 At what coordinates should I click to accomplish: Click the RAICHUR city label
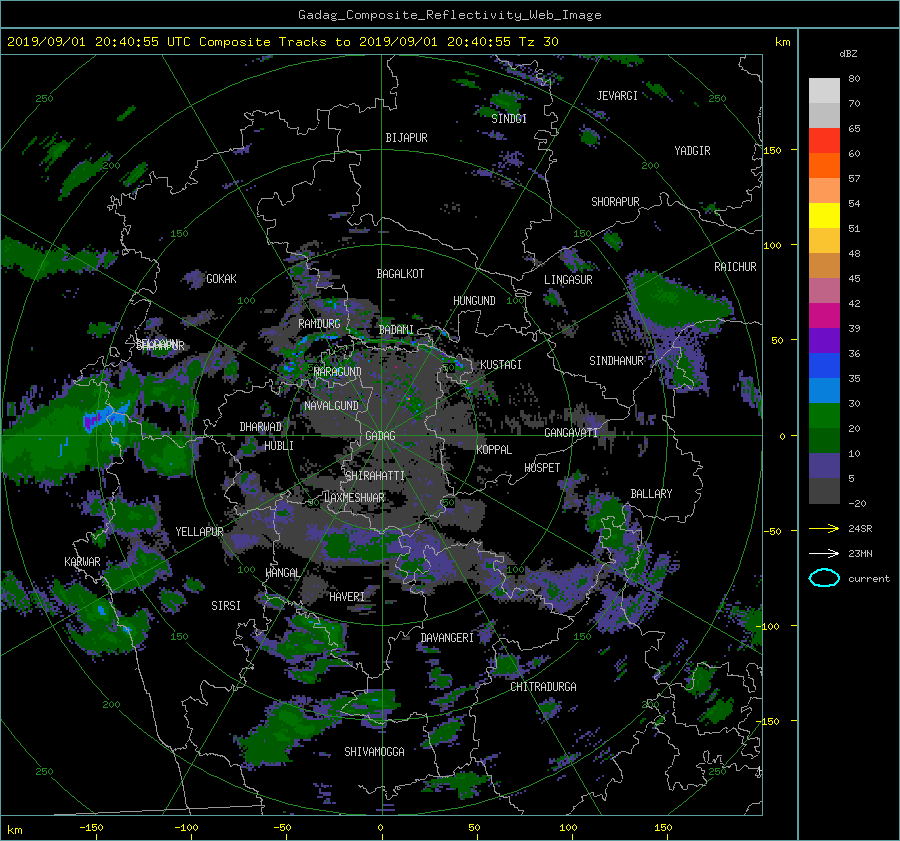click(x=735, y=267)
